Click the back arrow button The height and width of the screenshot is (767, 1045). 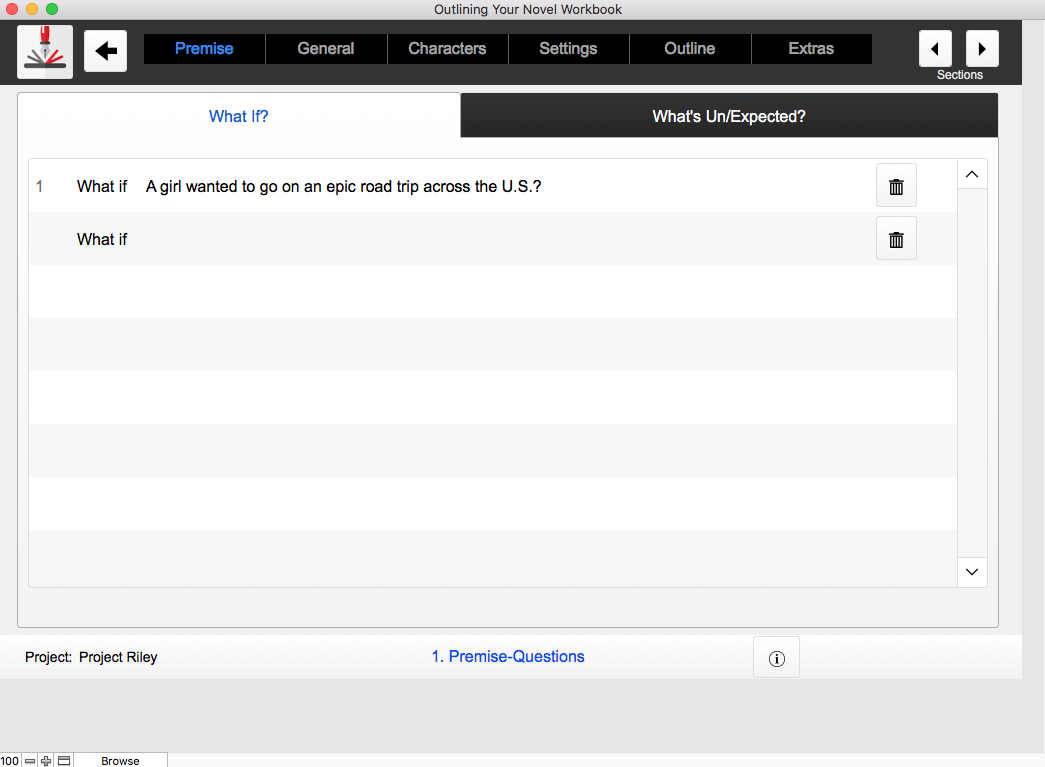[x=105, y=51]
